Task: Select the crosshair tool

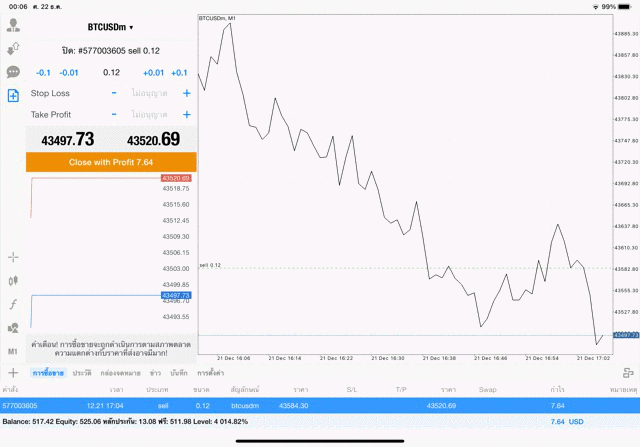Action: 13,257
